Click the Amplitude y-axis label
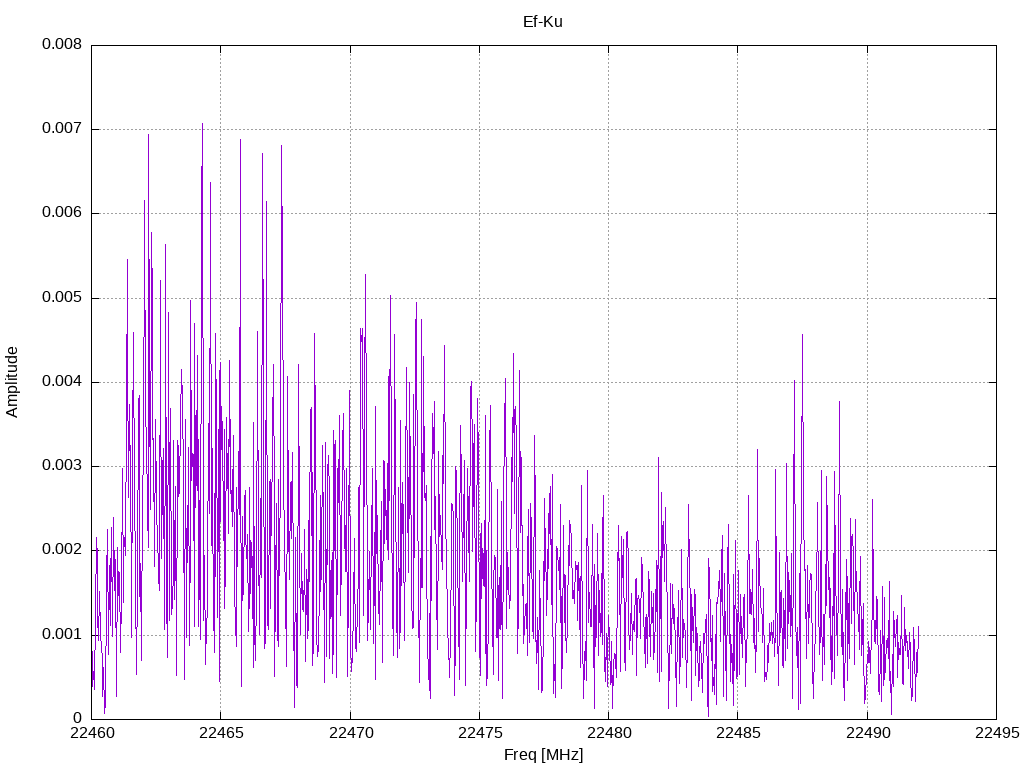1024x768 pixels. pyautogui.click(x=12, y=382)
